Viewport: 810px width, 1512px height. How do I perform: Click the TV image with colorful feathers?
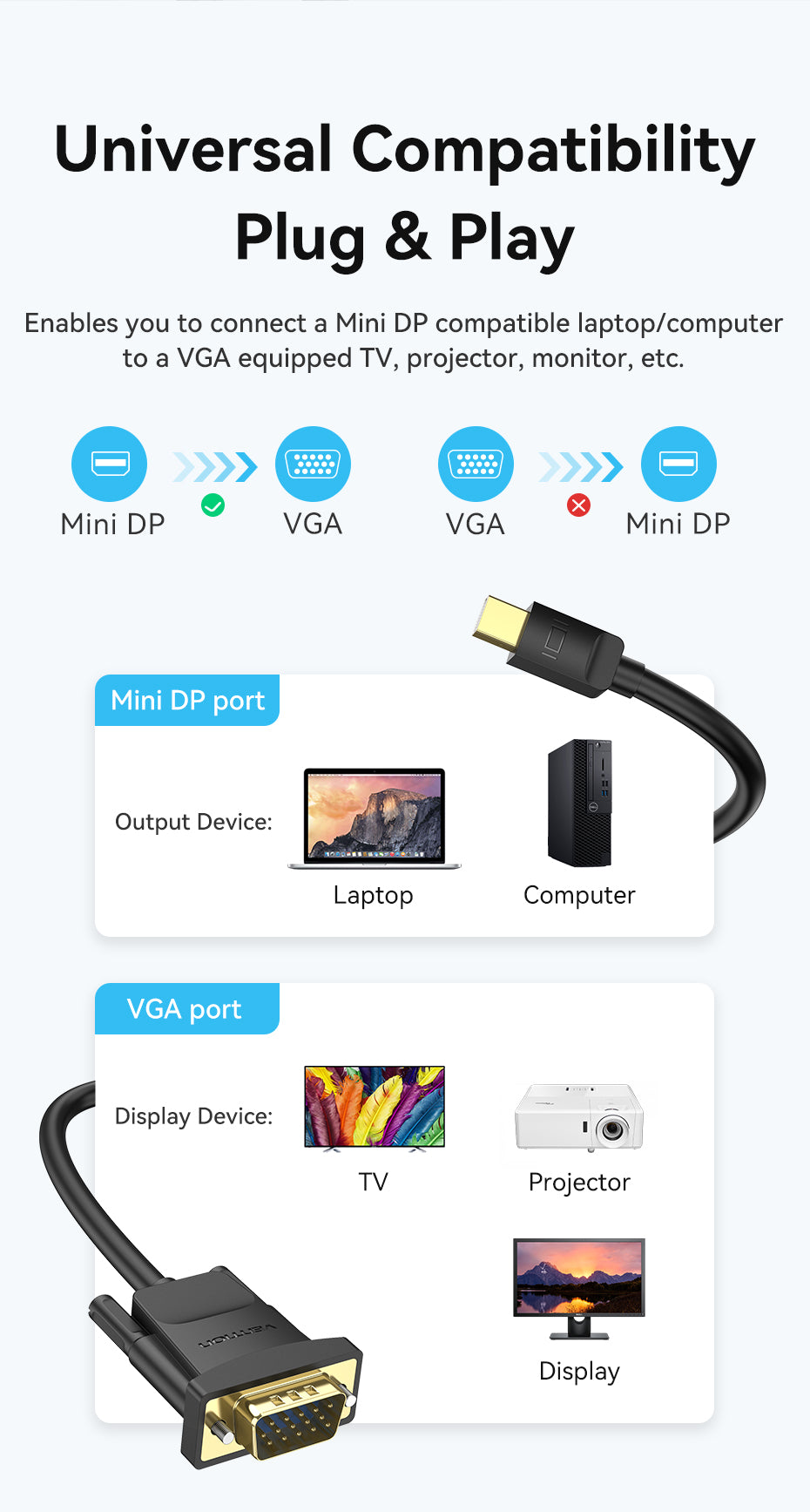(375, 1109)
